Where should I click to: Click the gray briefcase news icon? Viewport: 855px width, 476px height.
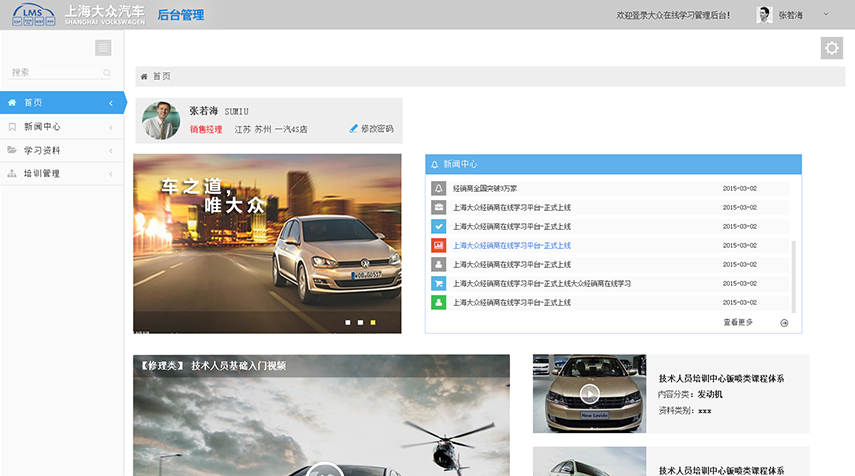(x=438, y=207)
